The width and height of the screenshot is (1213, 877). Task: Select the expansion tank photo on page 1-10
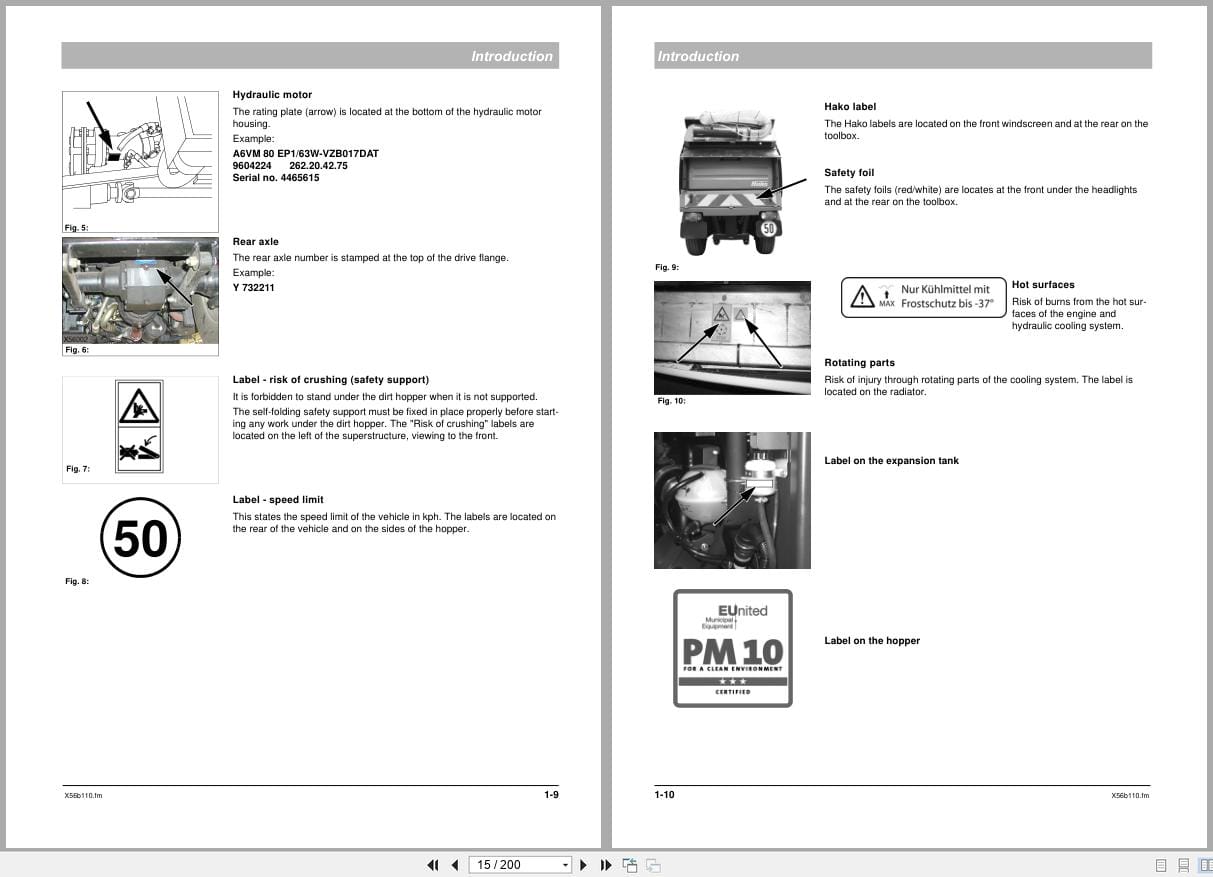[732, 500]
